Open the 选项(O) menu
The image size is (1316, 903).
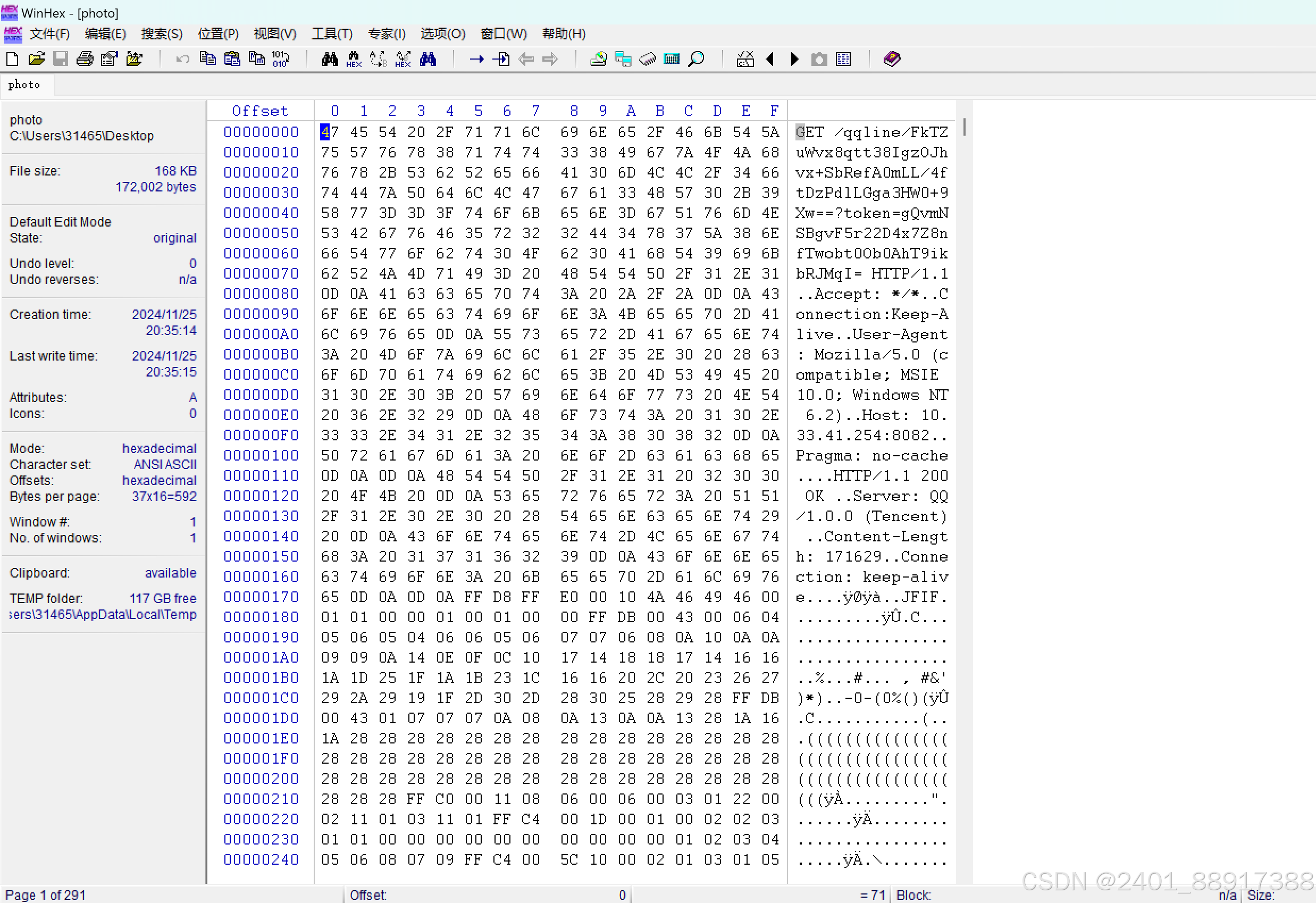442,34
